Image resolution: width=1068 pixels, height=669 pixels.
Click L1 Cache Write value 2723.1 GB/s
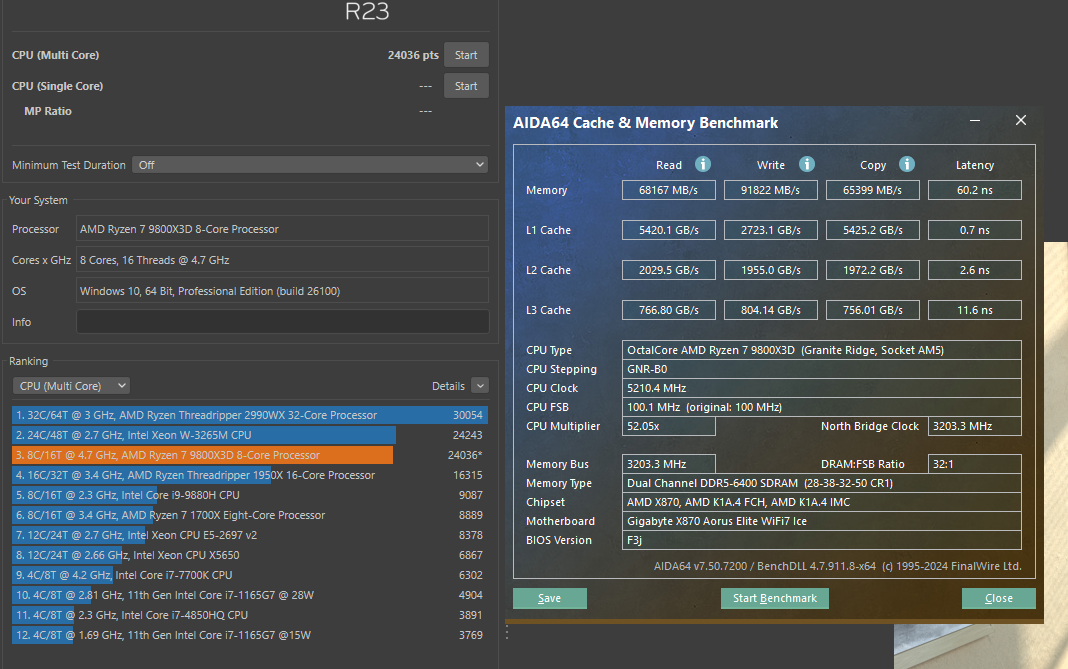770,230
